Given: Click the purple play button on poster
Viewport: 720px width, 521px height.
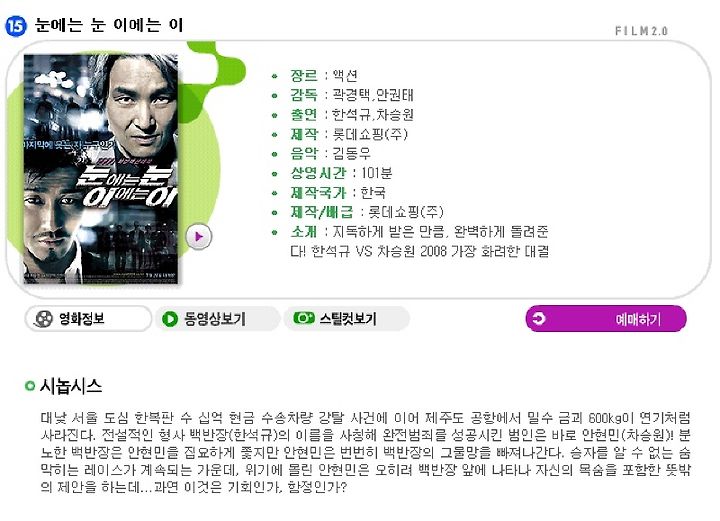Looking at the screenshot, I should click(198, 237).
